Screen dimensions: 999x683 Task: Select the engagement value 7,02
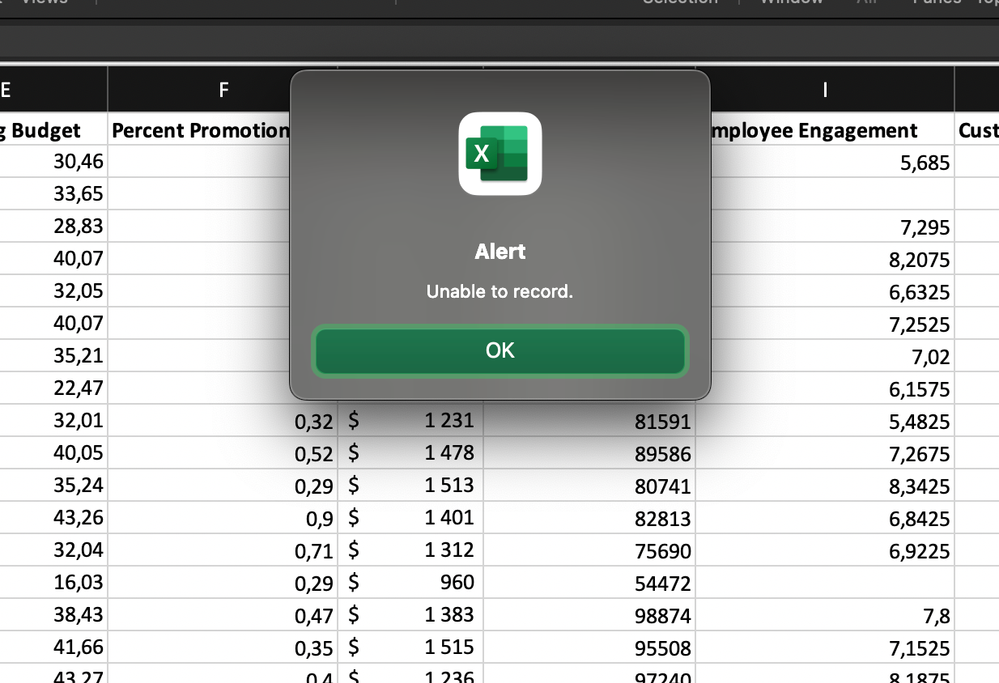point(832,356)
